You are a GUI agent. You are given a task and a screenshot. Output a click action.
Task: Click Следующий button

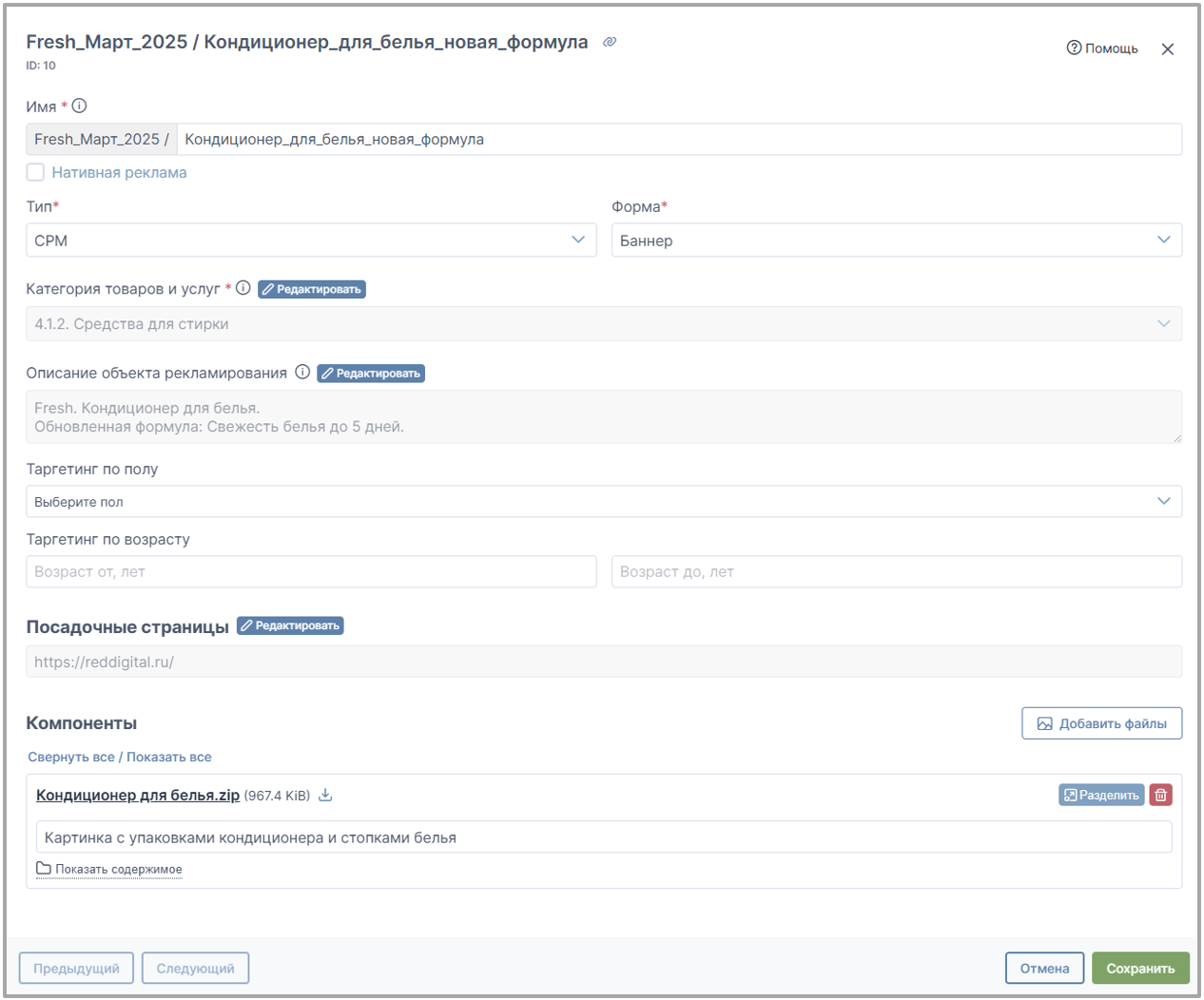point(195,969)
